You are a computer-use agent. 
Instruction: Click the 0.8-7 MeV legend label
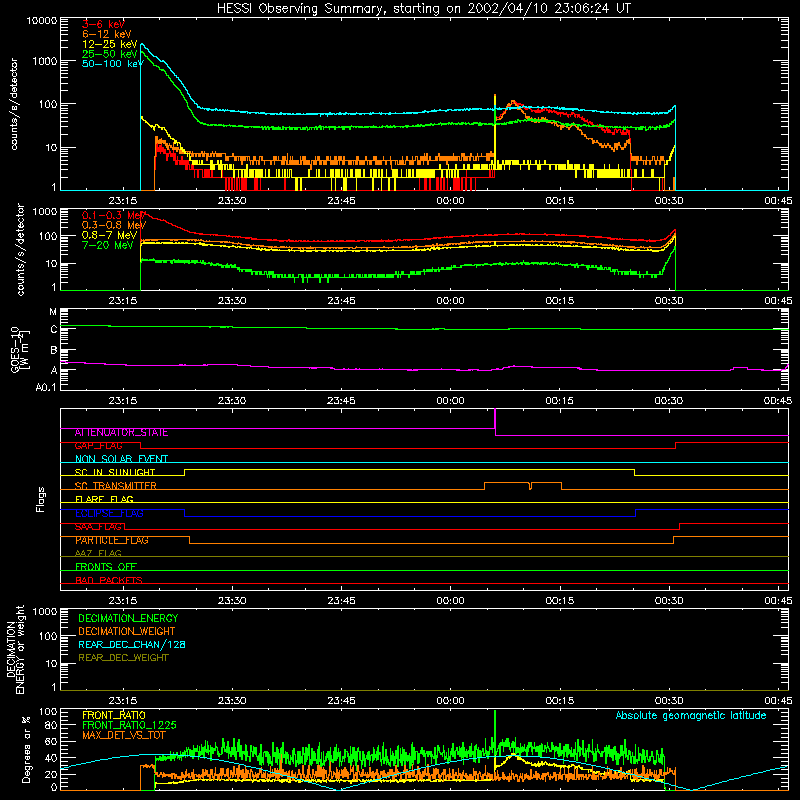coord(110,235)
